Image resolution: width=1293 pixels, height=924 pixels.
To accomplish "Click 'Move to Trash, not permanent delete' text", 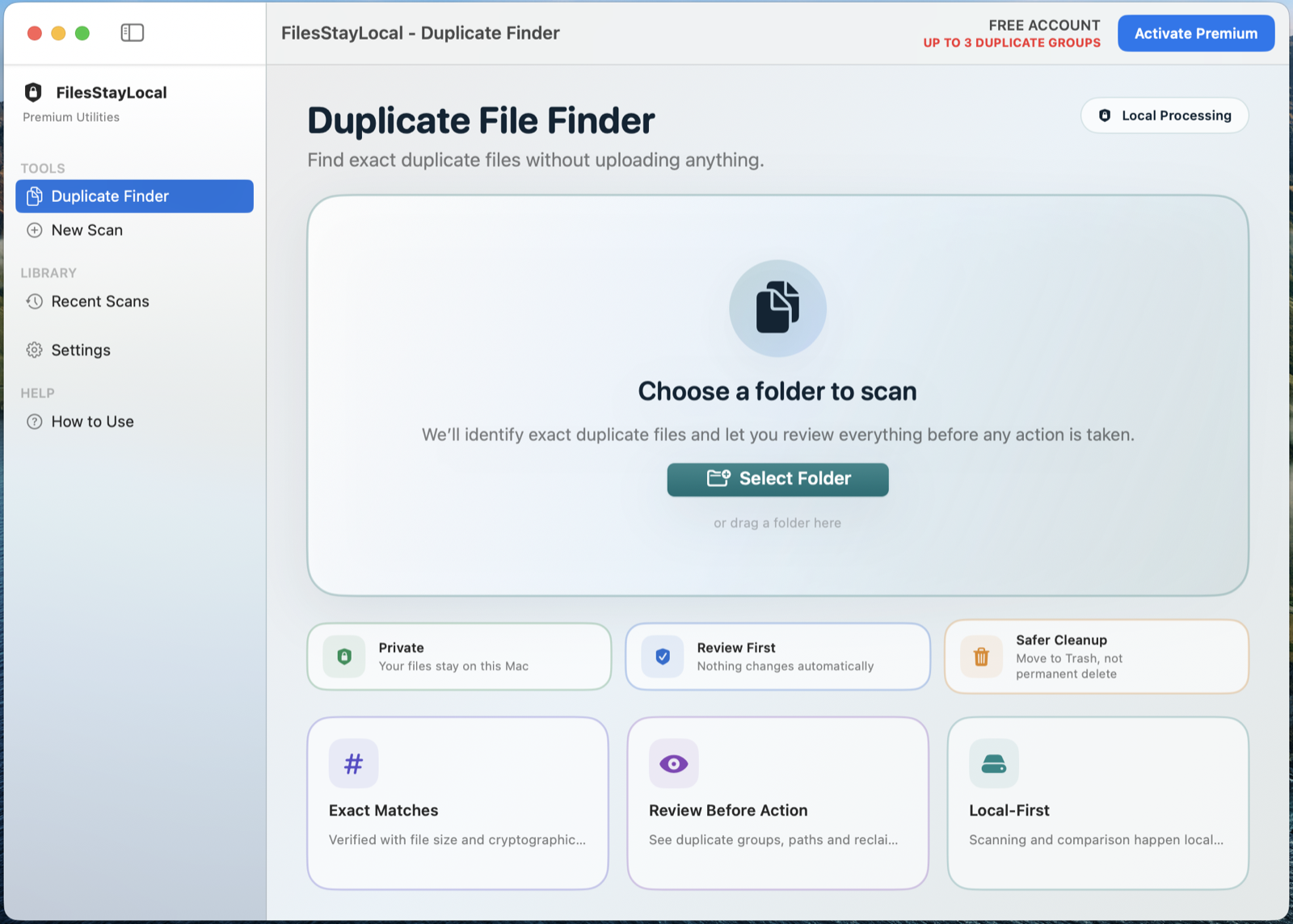I will coord(1069,666).
